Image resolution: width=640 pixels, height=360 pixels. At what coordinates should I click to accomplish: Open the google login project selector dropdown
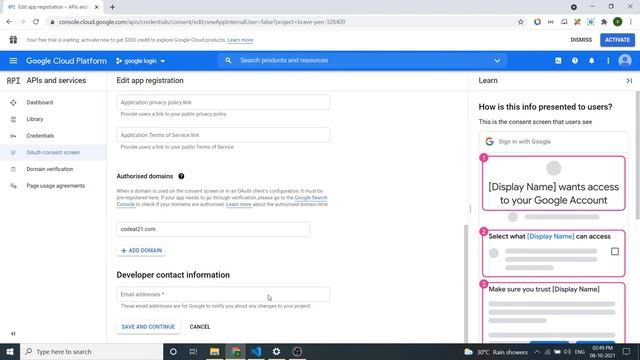(x=140, y=61)
